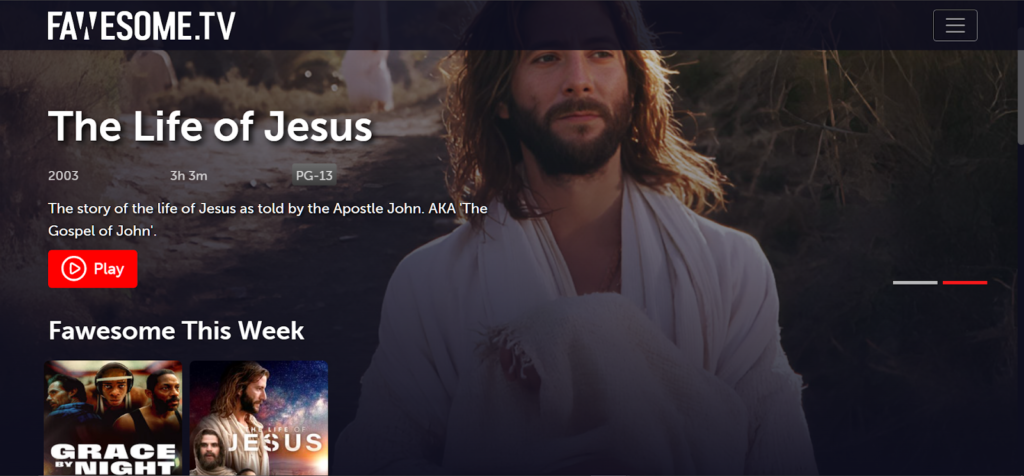Screen dimensions: 1024x476
Task: Click the circled play triangle icon
Action: 74,268
